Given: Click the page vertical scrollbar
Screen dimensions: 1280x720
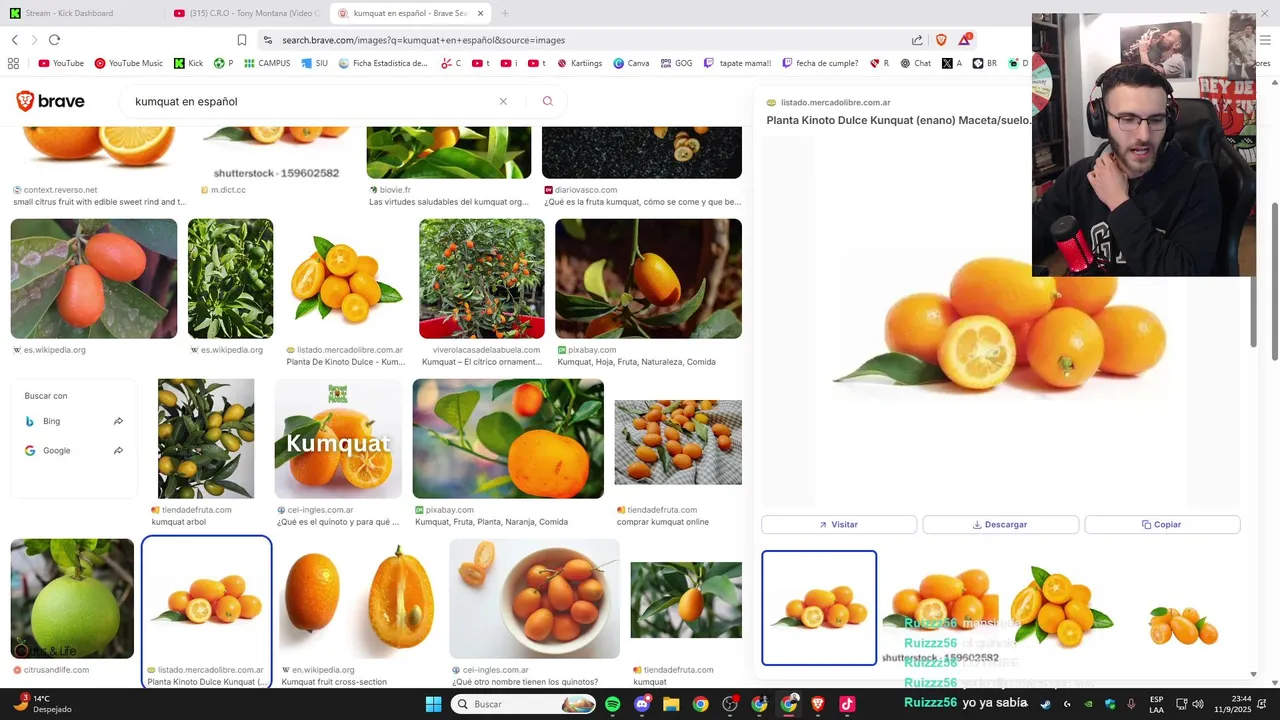Looking at the screenshot, I should pos(1274,280).
